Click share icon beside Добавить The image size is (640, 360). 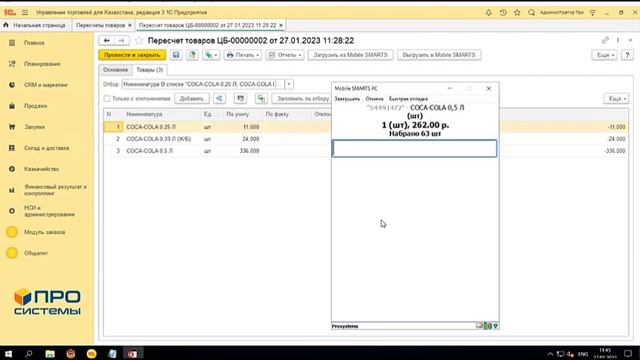coord(219,98)
